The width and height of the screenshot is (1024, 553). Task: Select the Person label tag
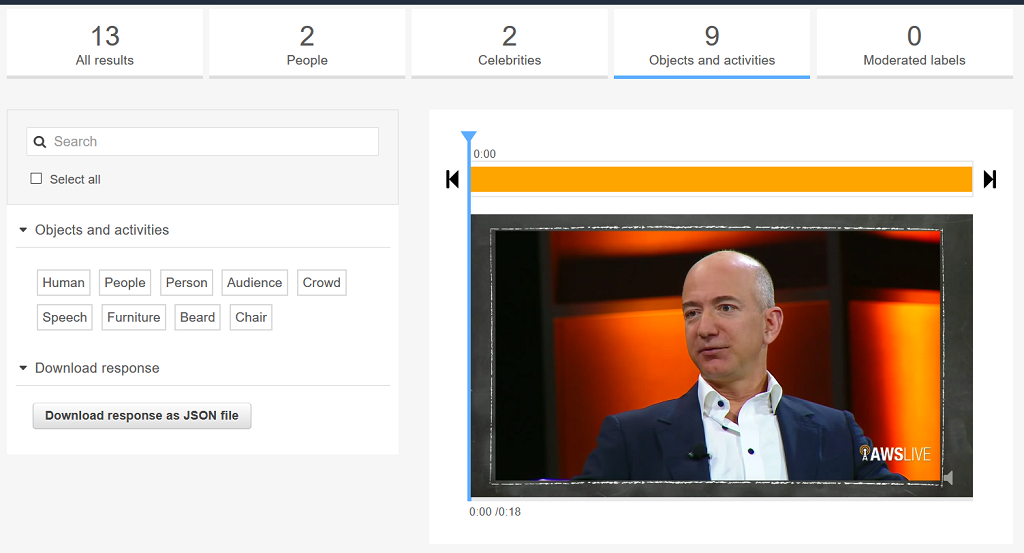point(186,283)
